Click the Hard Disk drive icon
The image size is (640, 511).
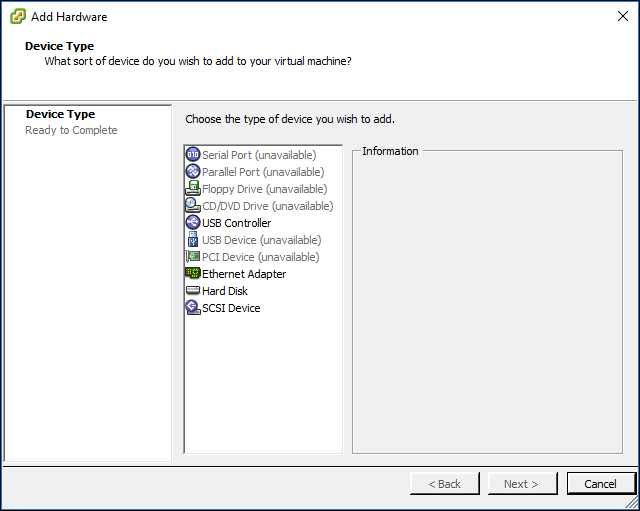193,290
